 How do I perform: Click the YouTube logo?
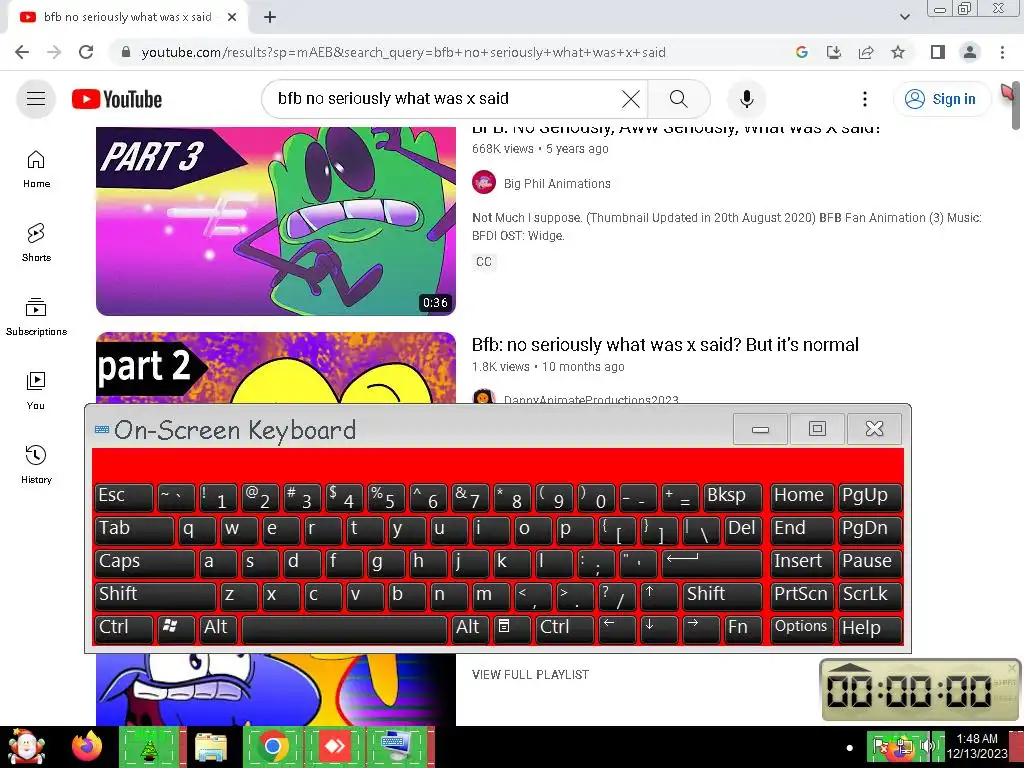click(117, 99)
